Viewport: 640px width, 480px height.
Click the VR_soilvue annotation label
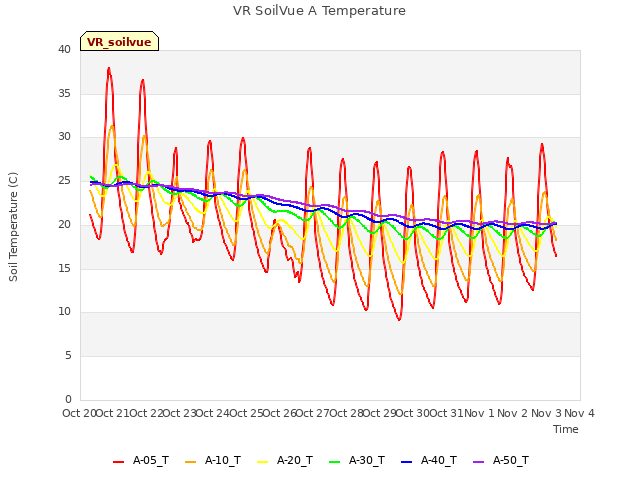tap(119, 42)
